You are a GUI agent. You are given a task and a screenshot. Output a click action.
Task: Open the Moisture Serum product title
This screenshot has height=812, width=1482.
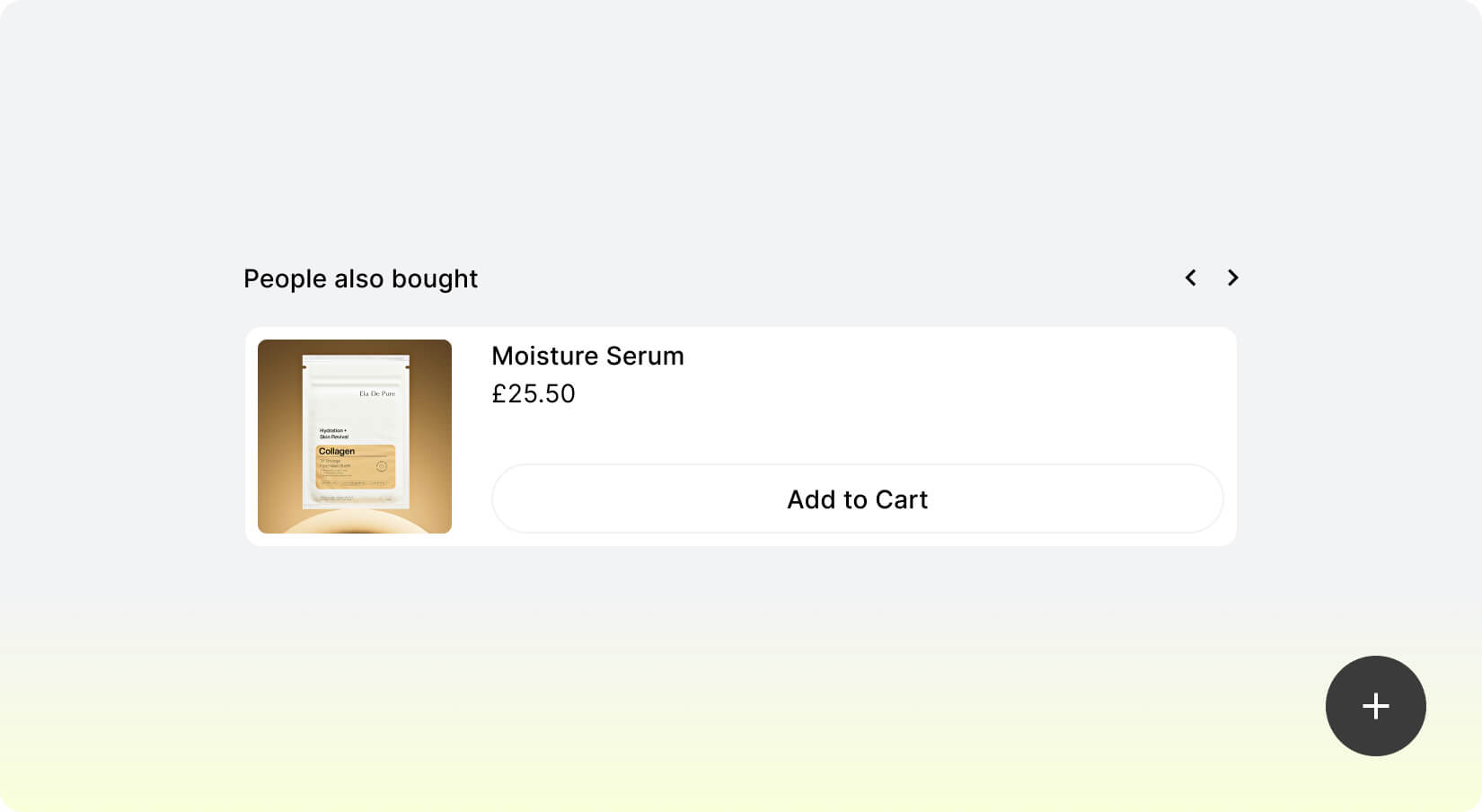tap(587, 356)
